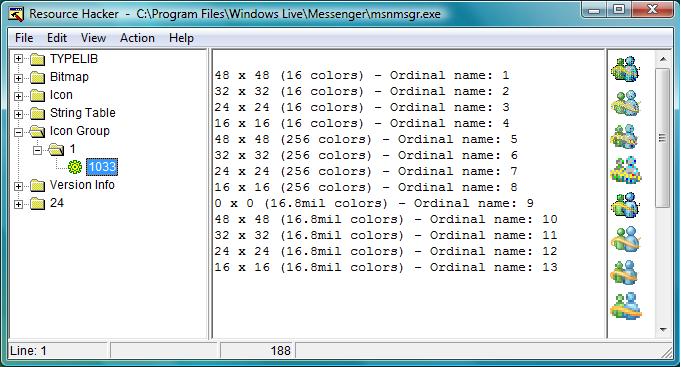This screenshot has width=681, height=367.
Task: Select the Version Info label in tree
Action: point(82,185)
